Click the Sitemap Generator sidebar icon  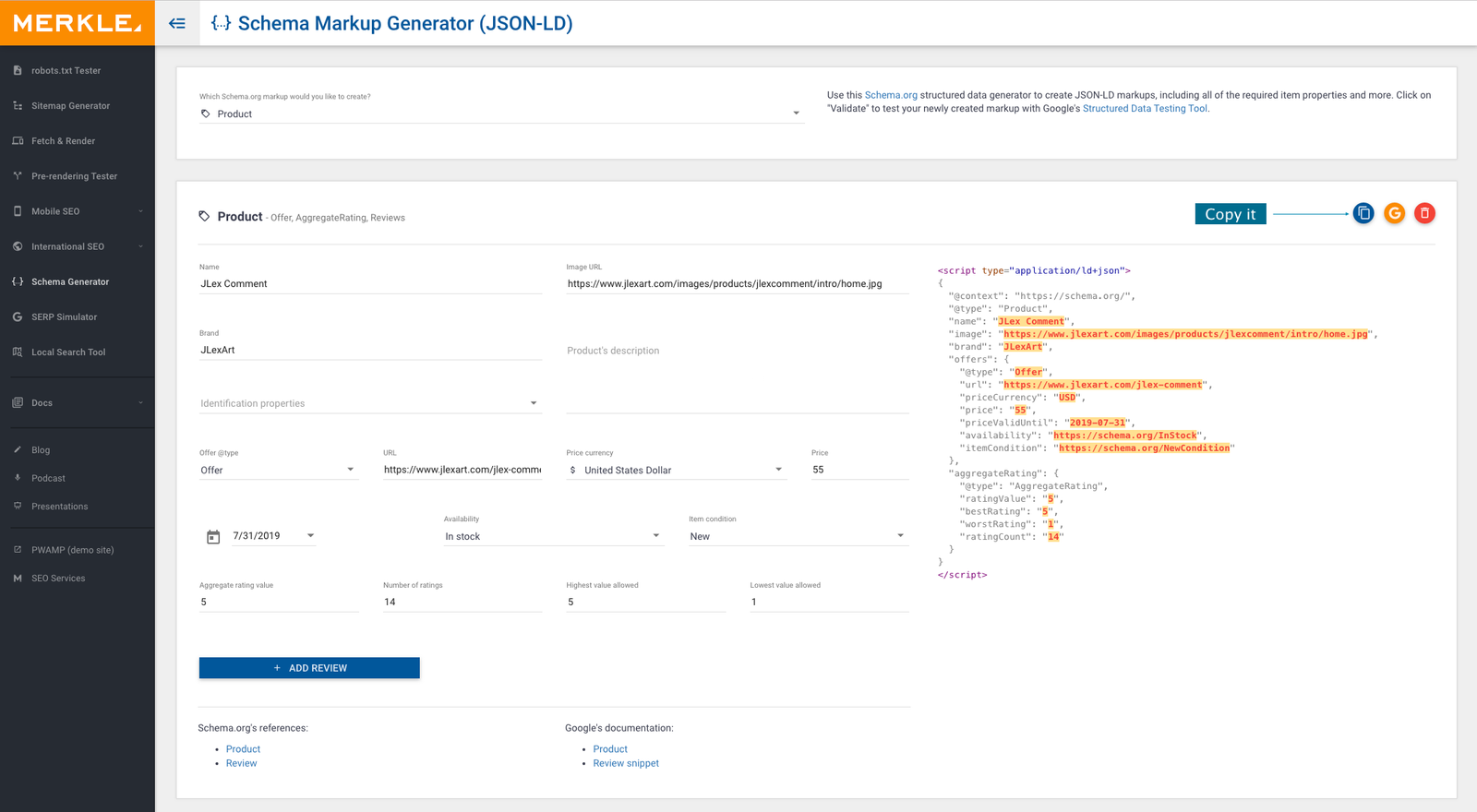(18, 105)
